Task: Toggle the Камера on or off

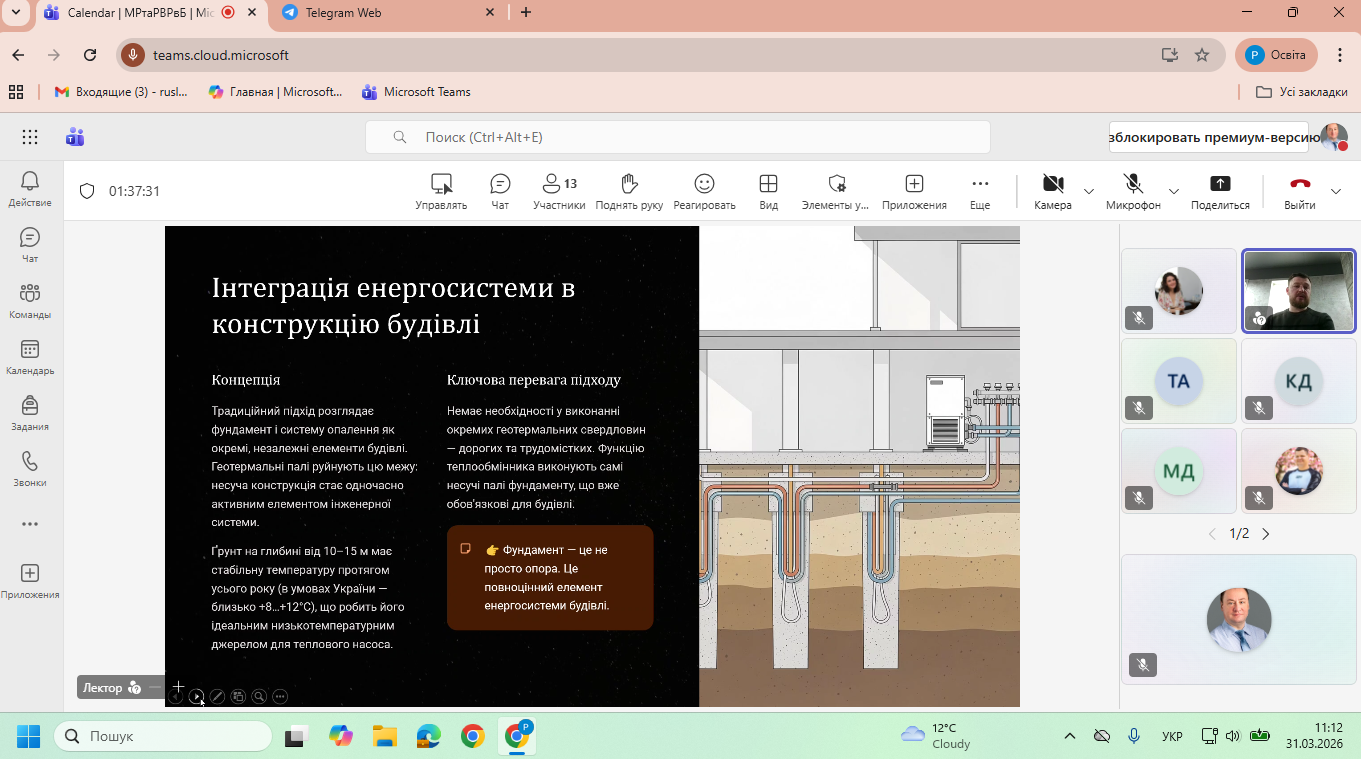Action: [1052, 191]
